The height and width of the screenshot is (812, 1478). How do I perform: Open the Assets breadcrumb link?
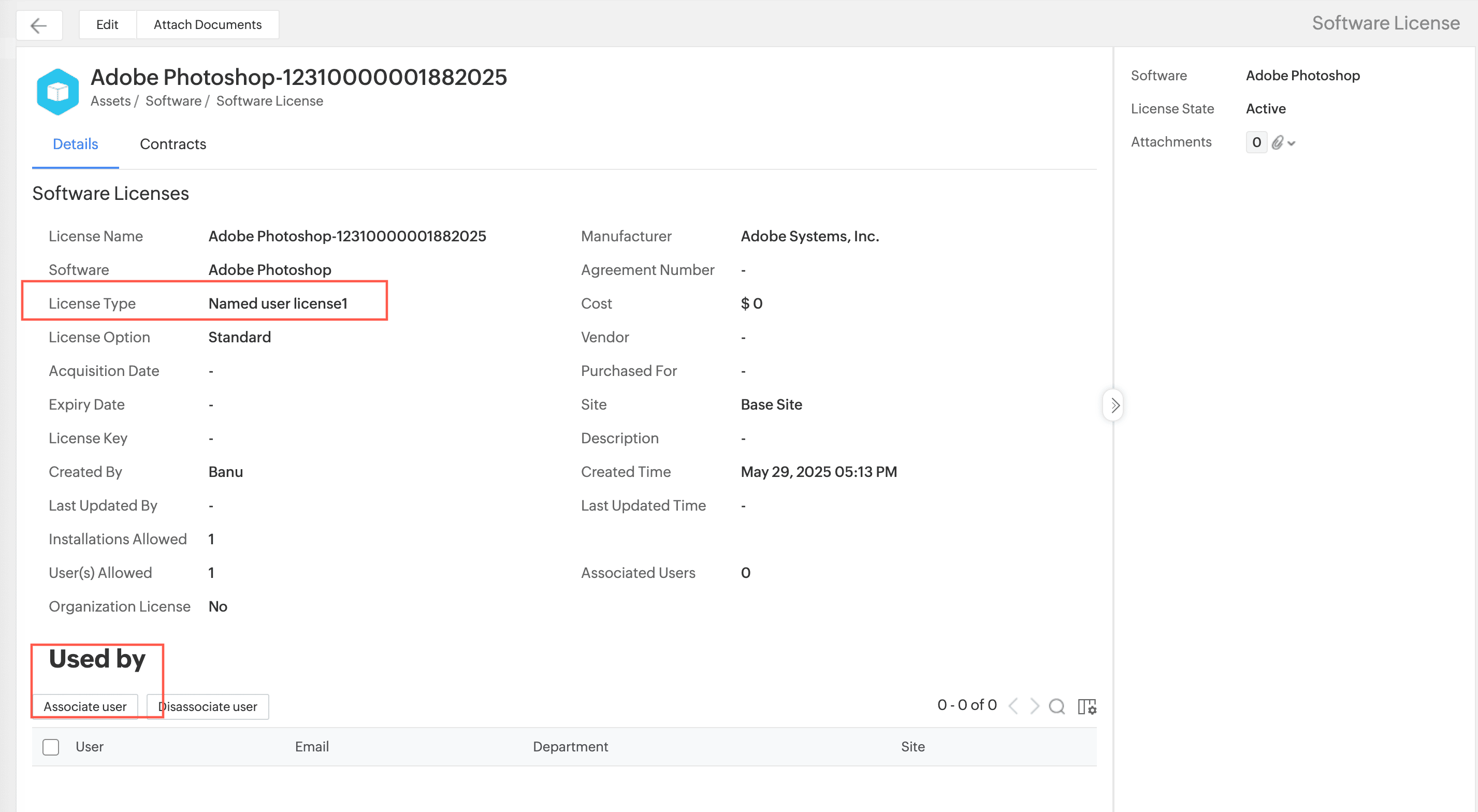110,101
